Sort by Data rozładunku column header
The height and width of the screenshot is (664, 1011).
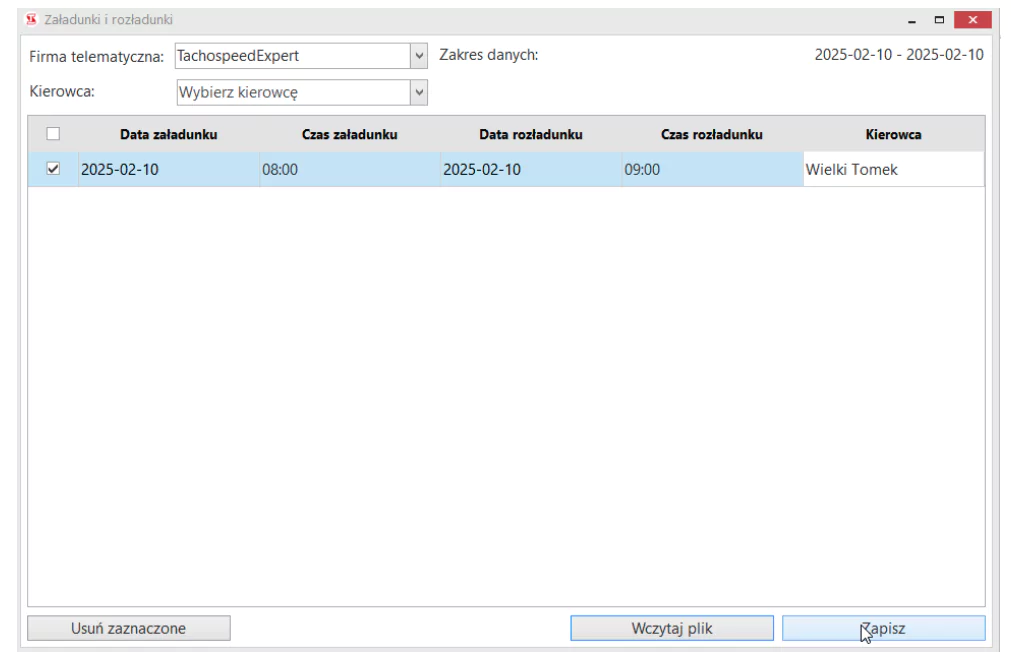coord(531,134)
